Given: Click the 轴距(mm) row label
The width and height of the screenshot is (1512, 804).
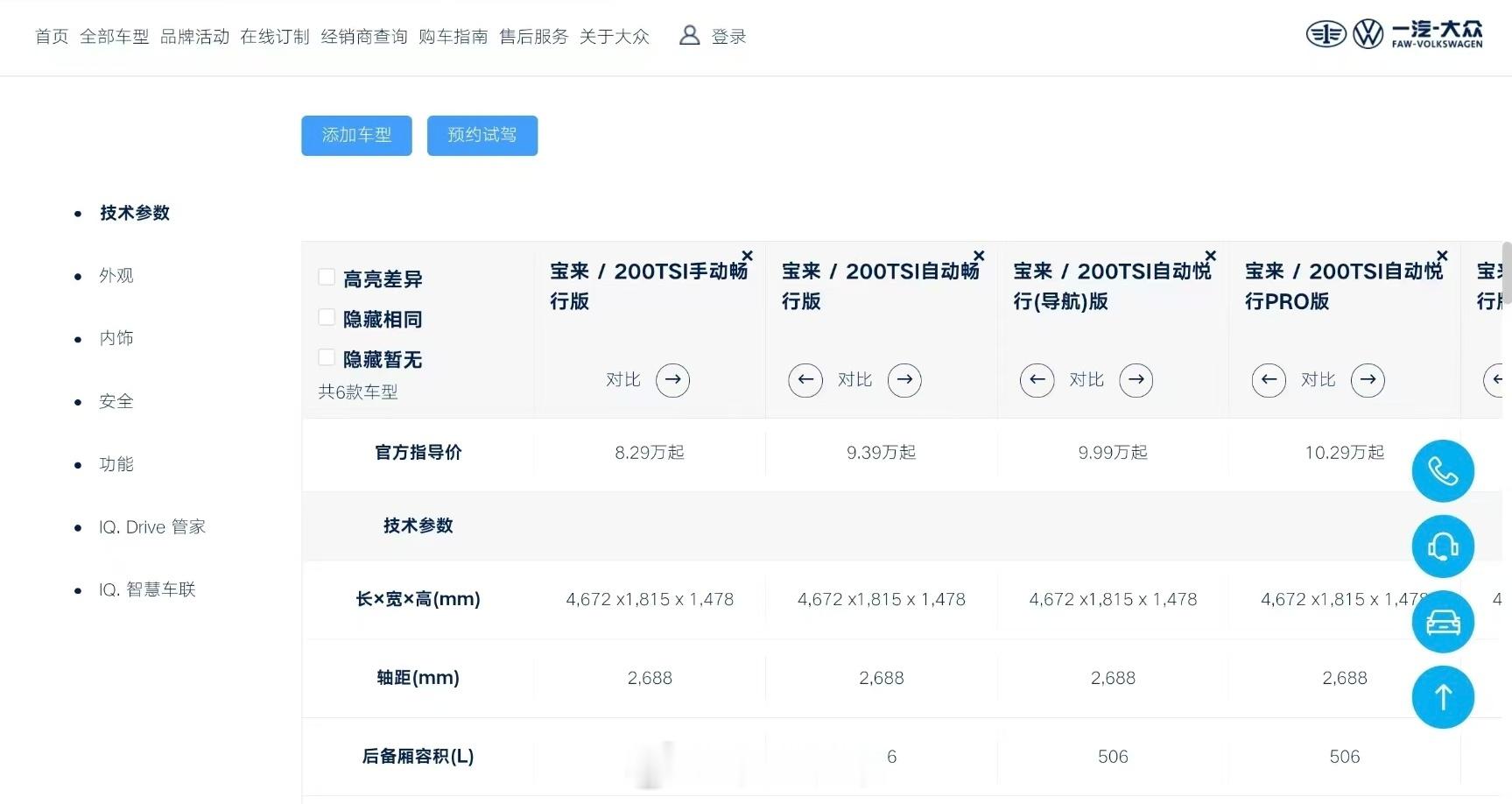Looking at the screenshot, I should pyautogui.click(x=418, y=678).
